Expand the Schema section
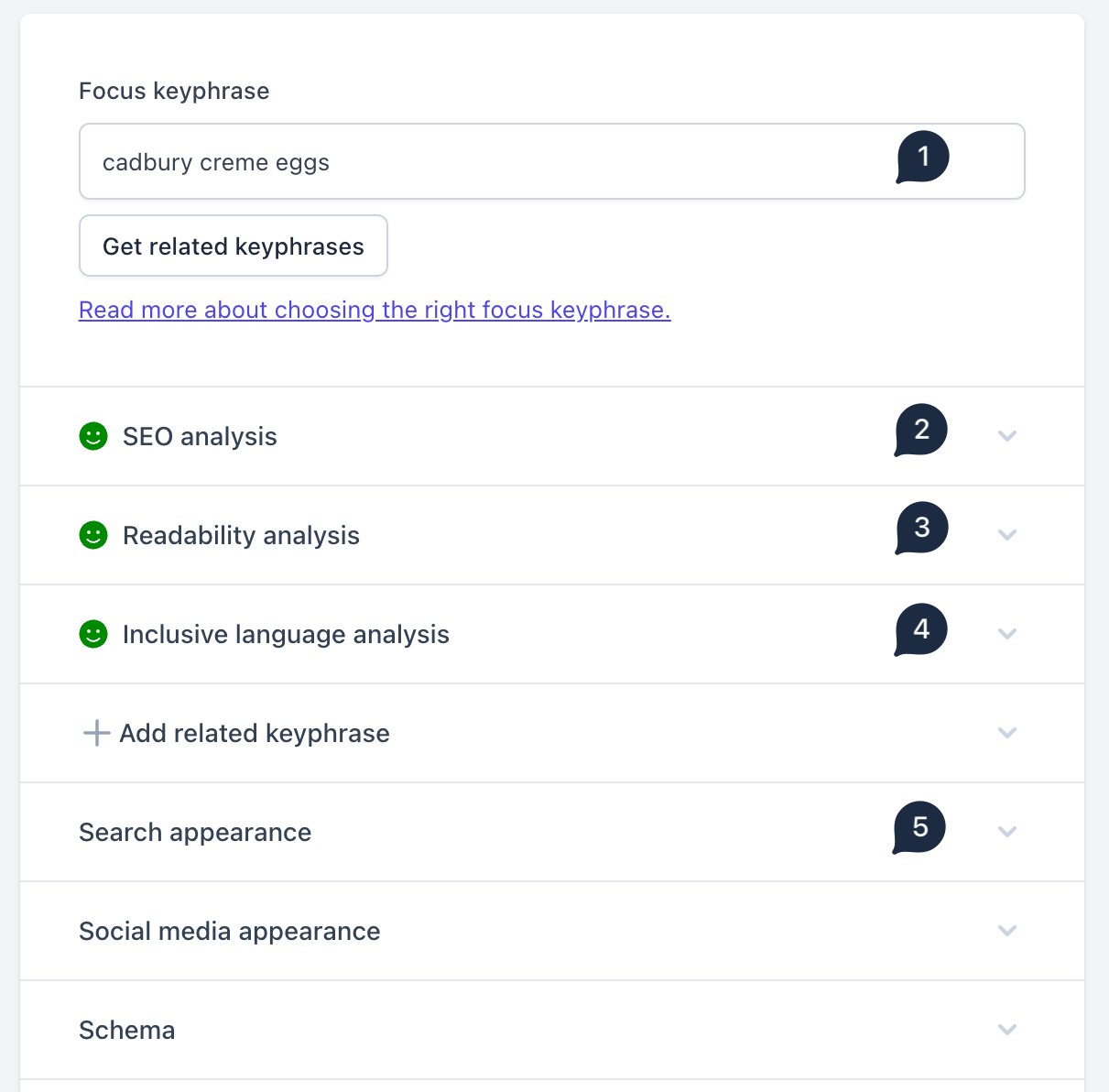 (x=1007, y=1030)
